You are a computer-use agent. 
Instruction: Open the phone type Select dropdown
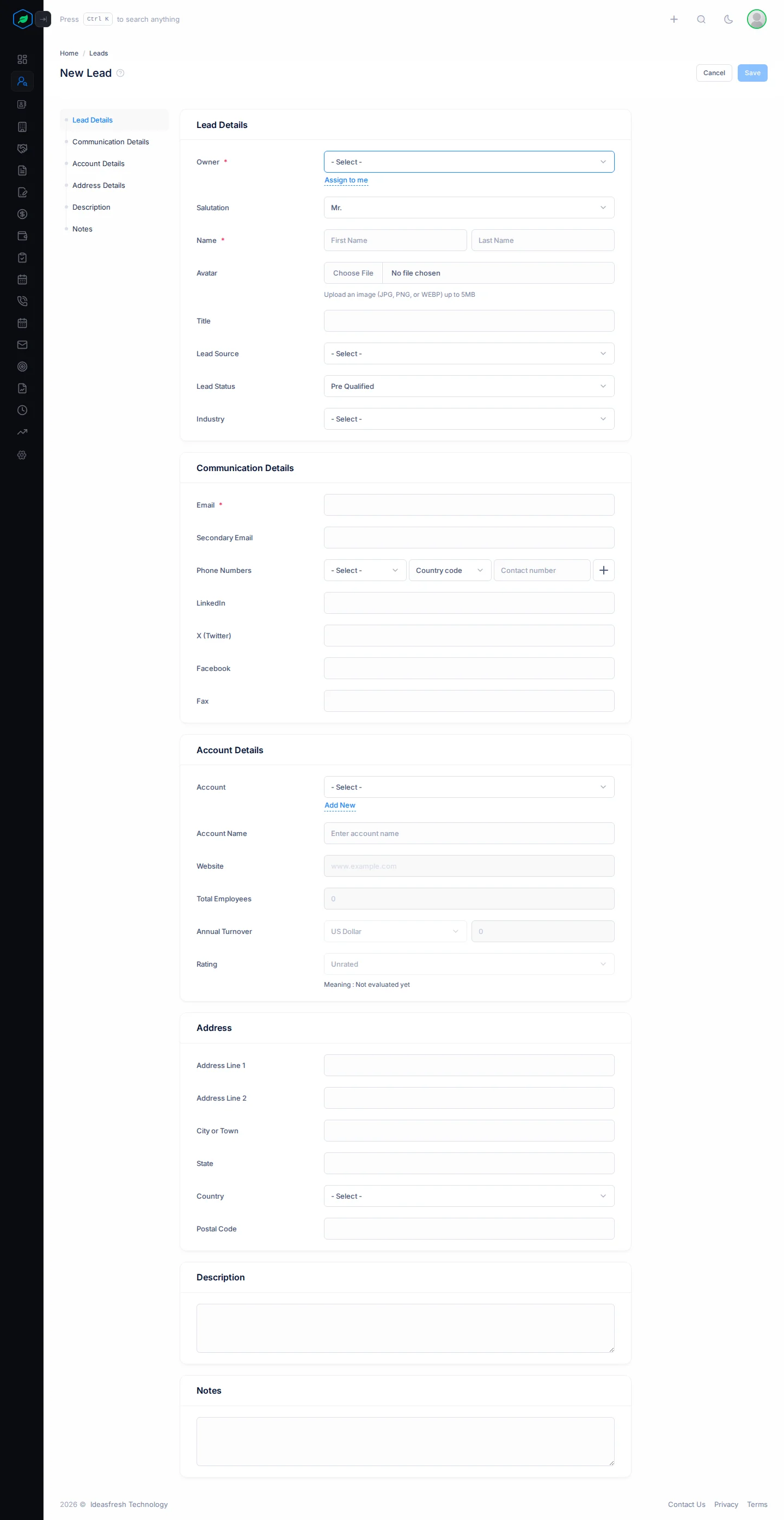tap(365, 571)
